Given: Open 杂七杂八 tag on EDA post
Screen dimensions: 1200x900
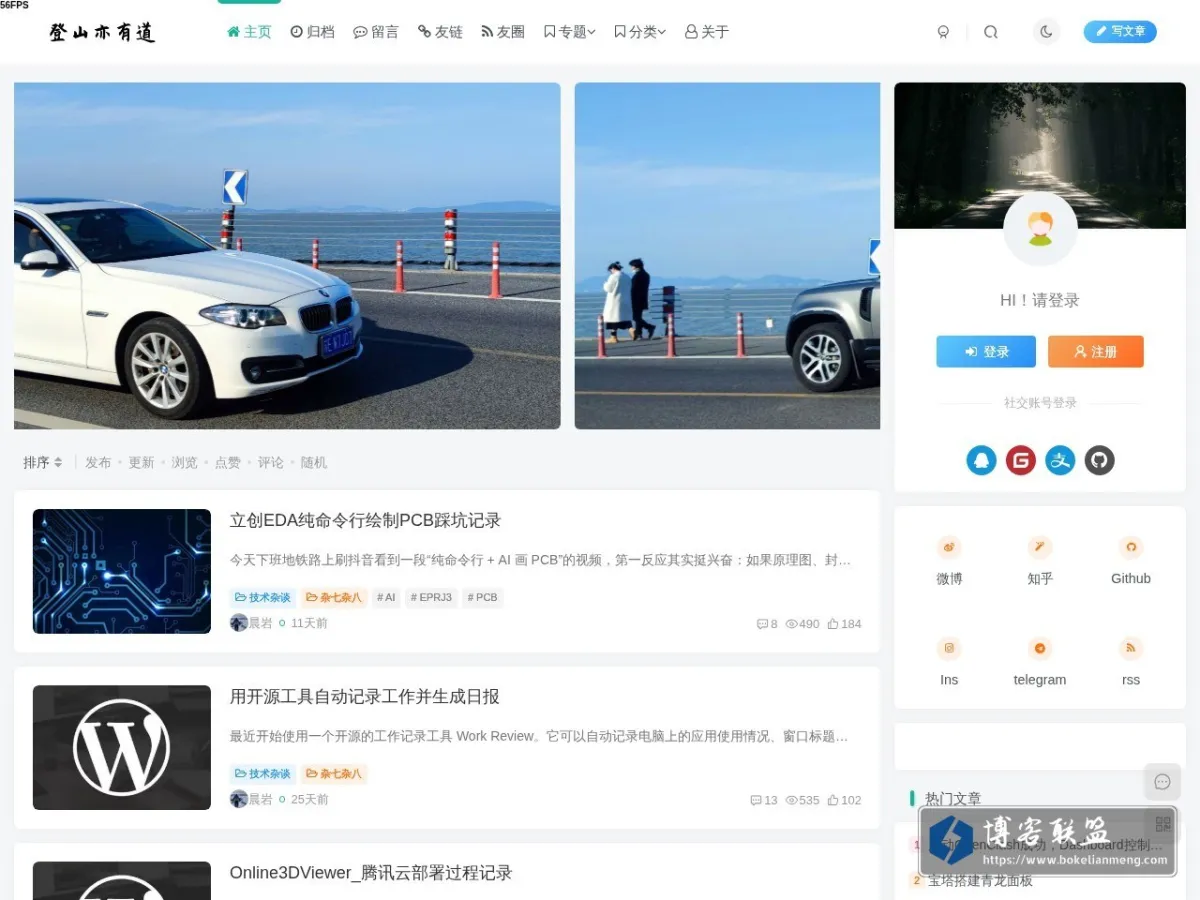Looking at the screenshot, I should click(x=334, y=597).
